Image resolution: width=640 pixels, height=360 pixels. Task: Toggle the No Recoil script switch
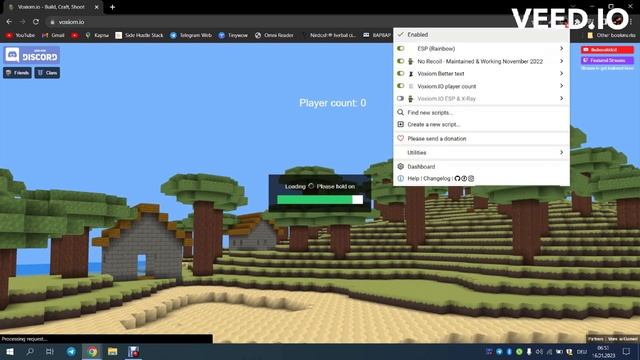400,61
